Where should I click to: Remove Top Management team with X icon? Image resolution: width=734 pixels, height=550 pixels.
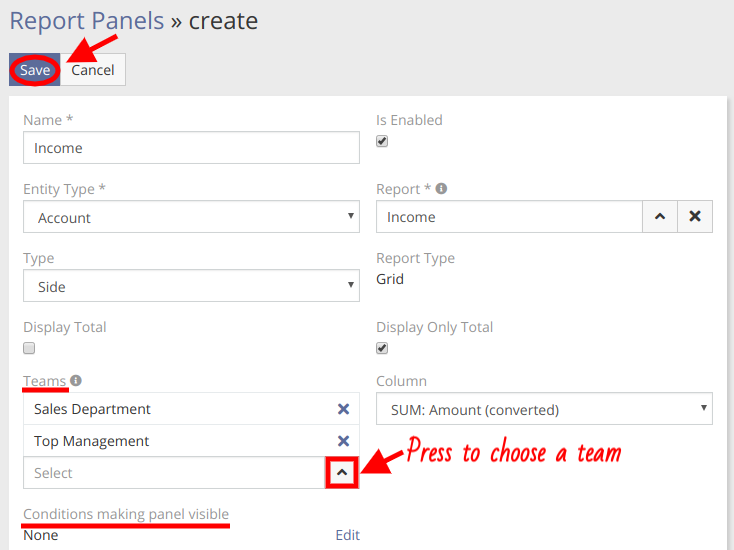pyautogui.click(x=343, y=441)
